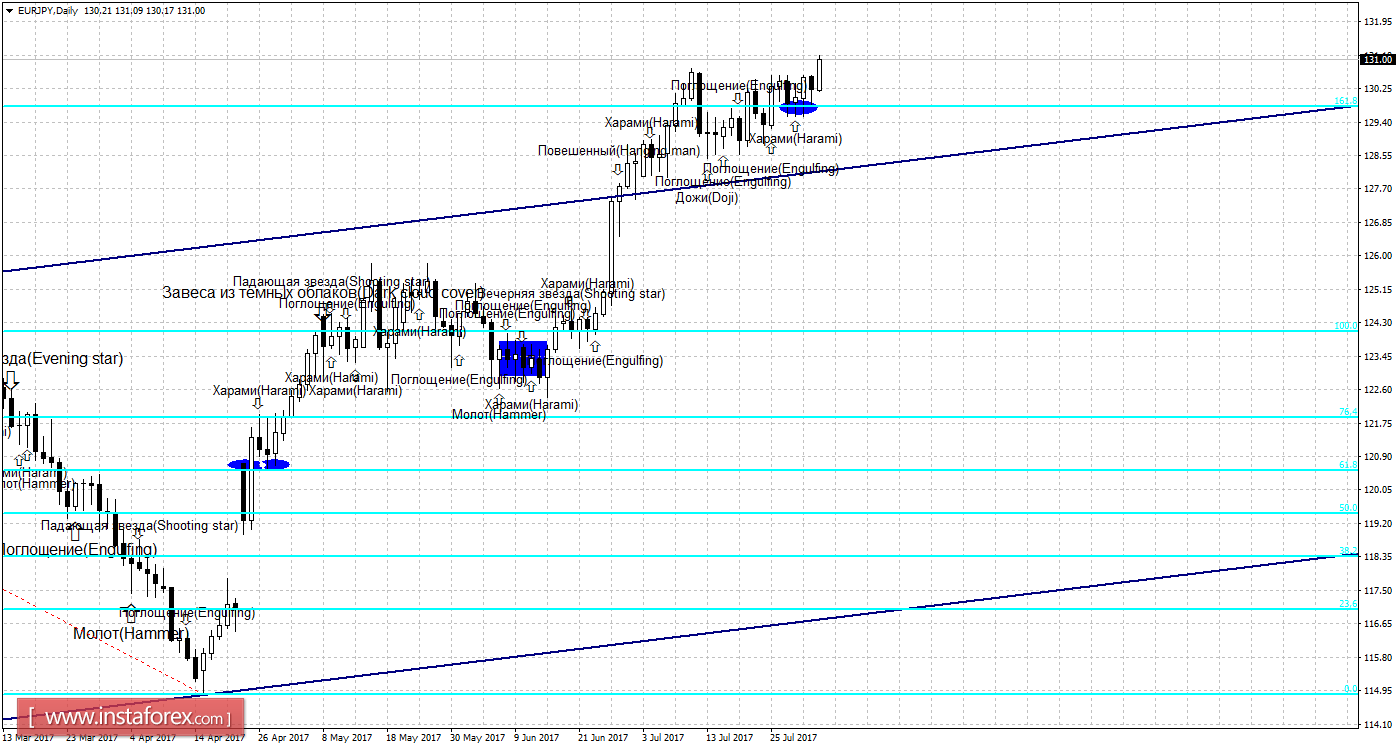Click the 122.60 price axis label
This screenshot has height=749, width=1398.
coord(1377,389)
